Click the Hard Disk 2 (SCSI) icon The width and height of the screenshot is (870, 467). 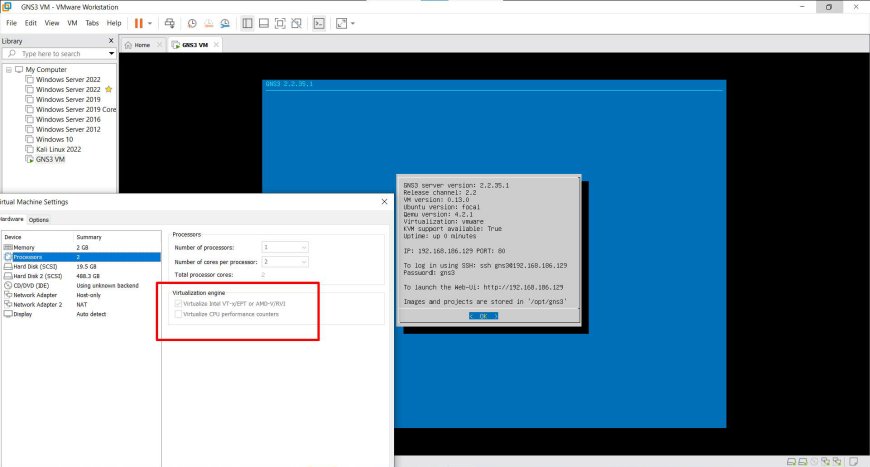coord(8,276)
